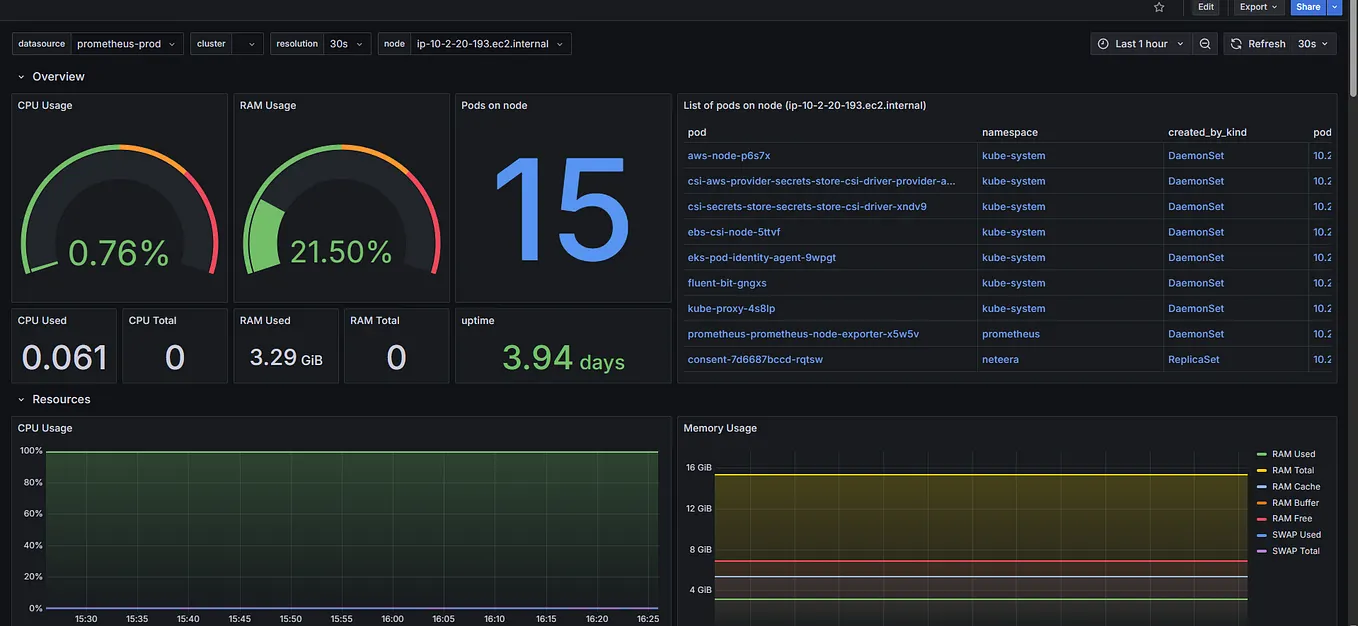
Task: Toggle SWAP Total series in legend
Action: [1295, 551]
